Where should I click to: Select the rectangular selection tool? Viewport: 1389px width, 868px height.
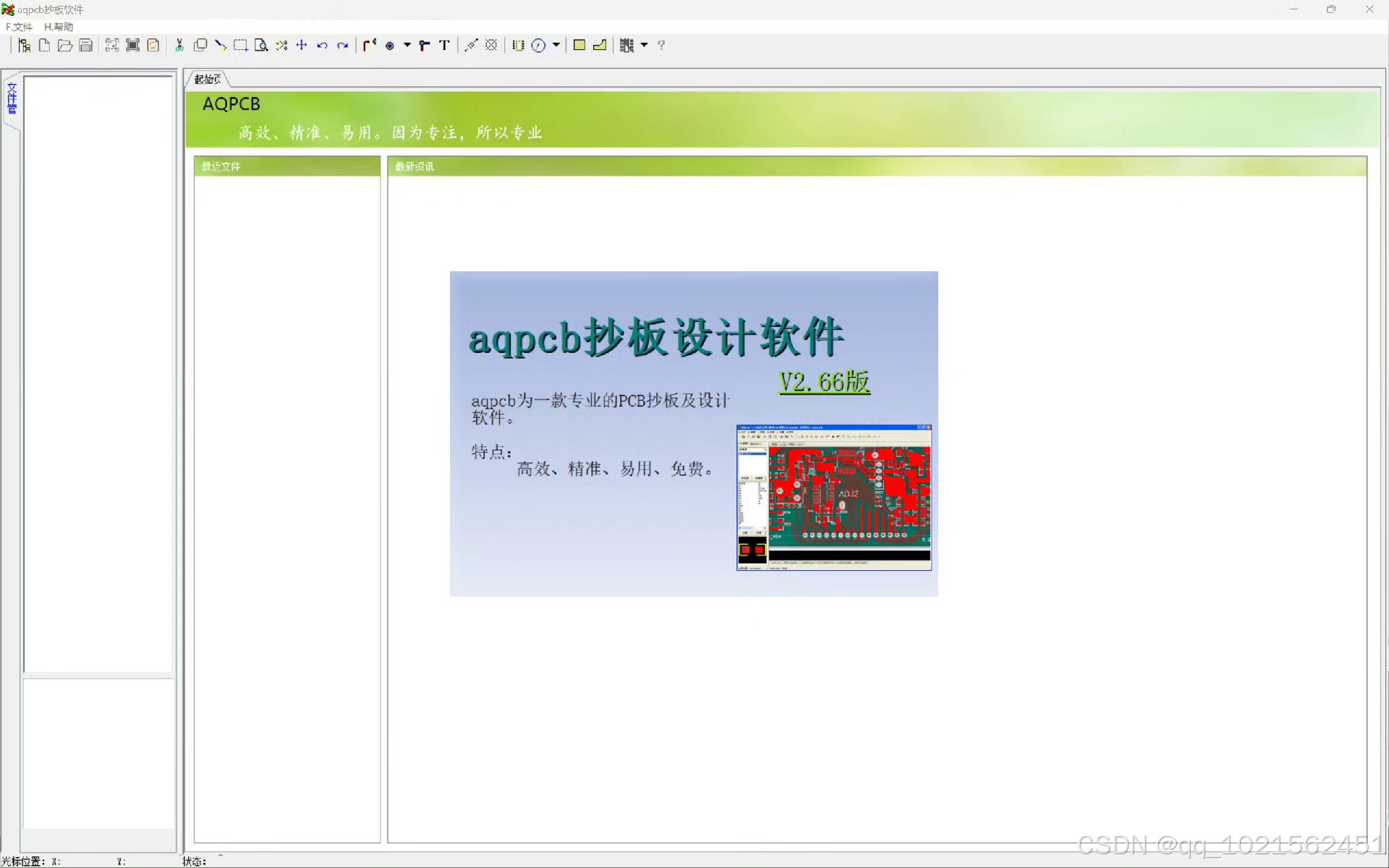coord(240,46)
